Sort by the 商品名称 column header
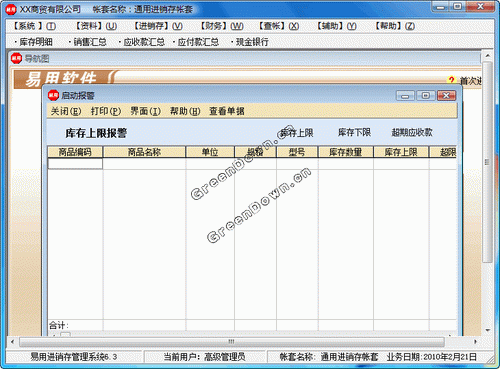Image resolution: width=500 pixels, height=369 pixels. [144, 152]
